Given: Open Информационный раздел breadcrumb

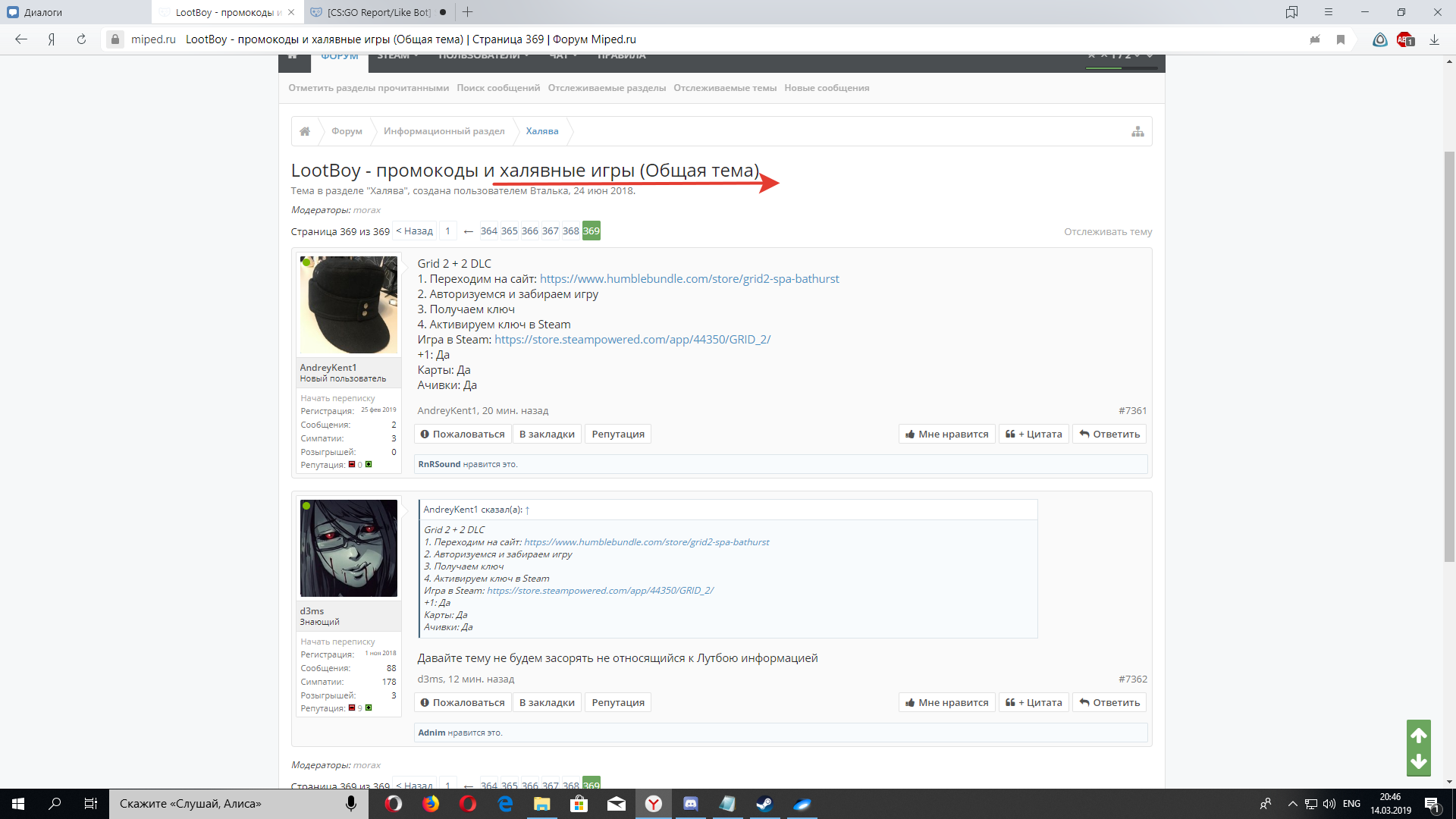Looking at the screenshot, I should [x=444, y=131].
